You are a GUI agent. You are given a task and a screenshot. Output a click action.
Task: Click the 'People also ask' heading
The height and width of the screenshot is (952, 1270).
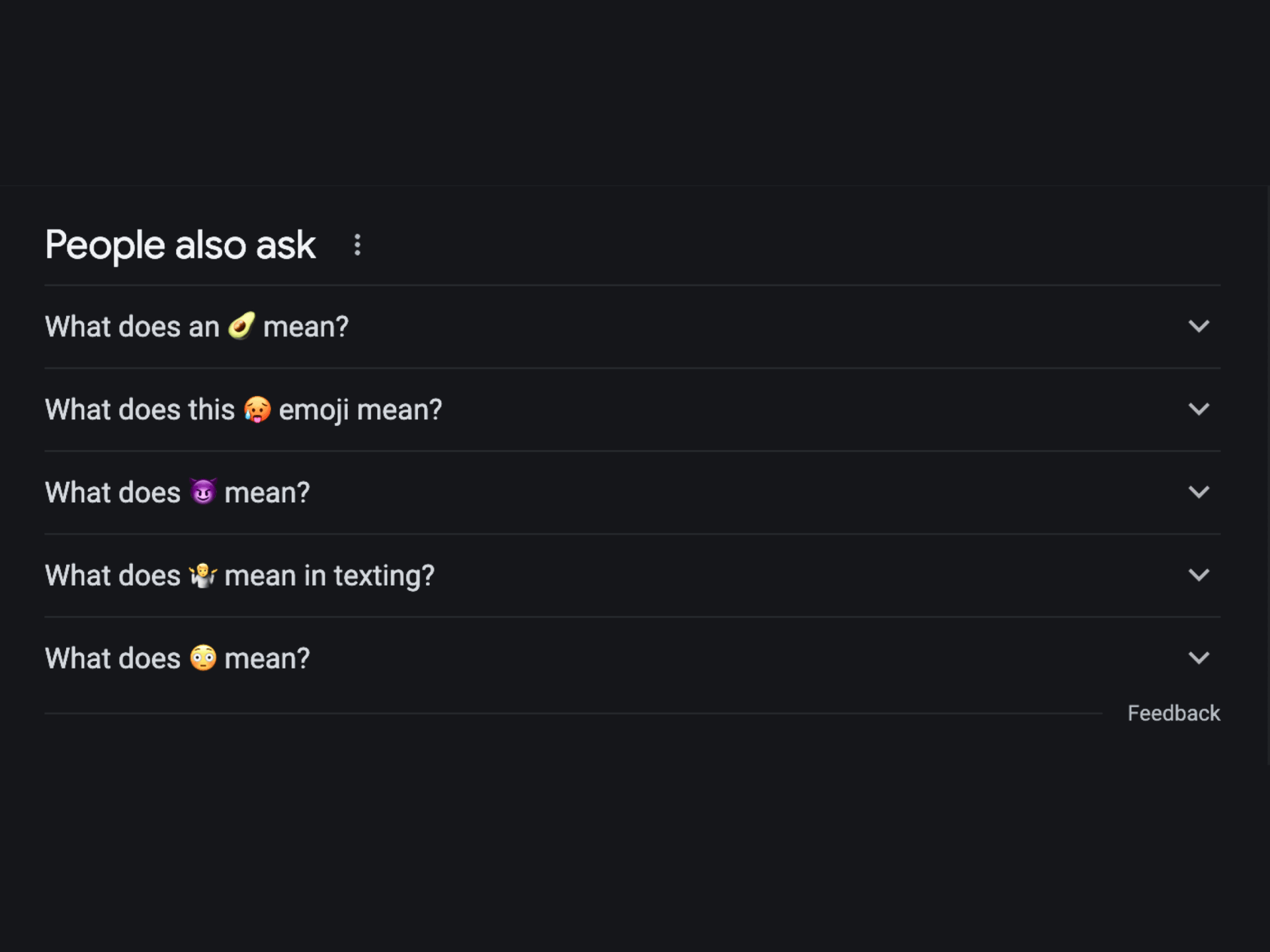tap(180, 245)
